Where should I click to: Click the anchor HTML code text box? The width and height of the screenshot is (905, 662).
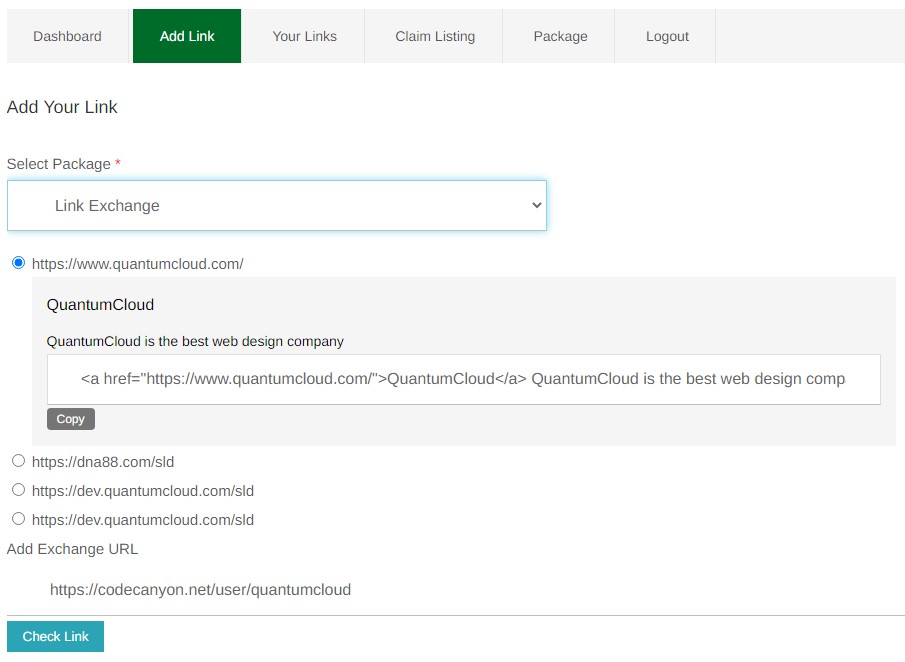(x=463, y=379)
